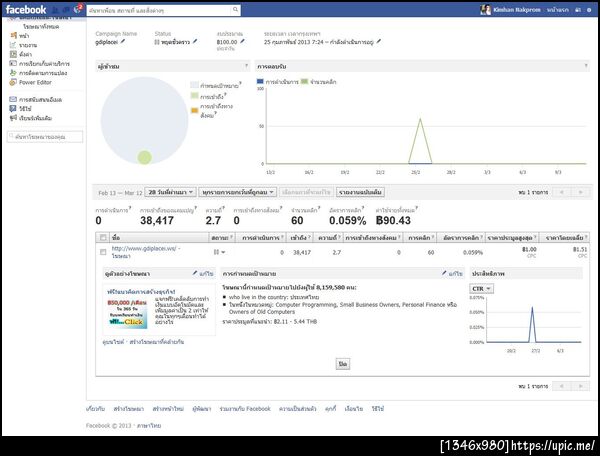Go to previous results page in top pager
Screen dimensions: 600x456
562,192
